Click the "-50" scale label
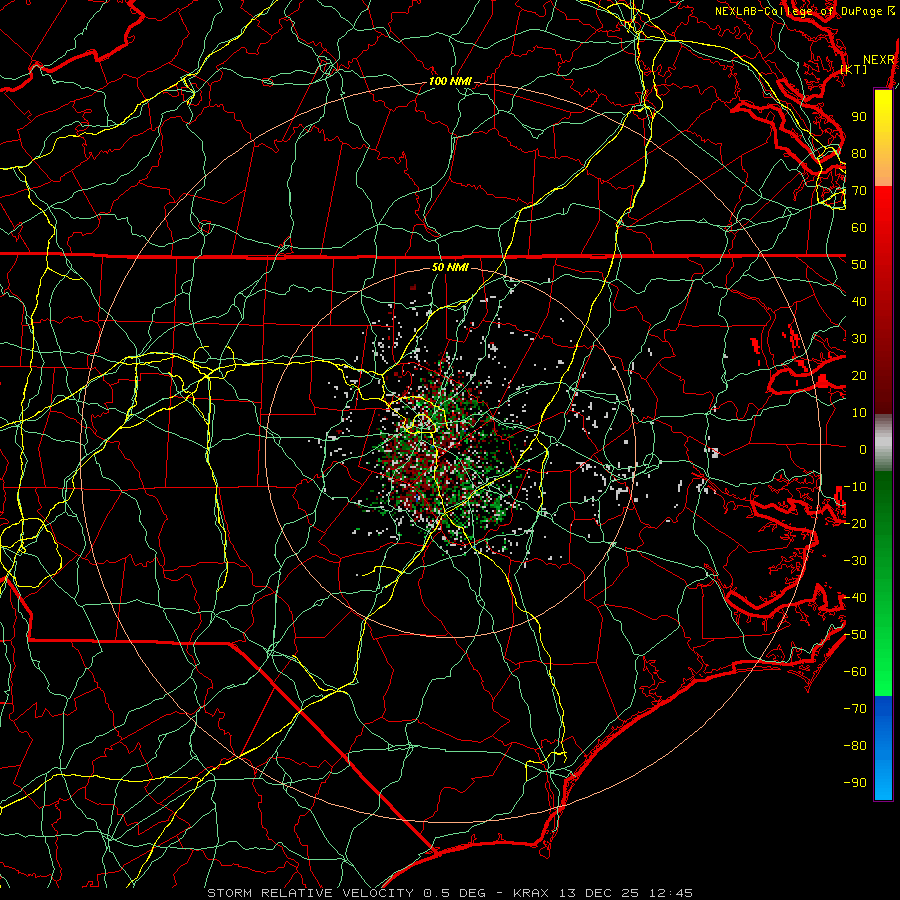The height and width of the screenshot is (900, 900). [x=855, y=635]
